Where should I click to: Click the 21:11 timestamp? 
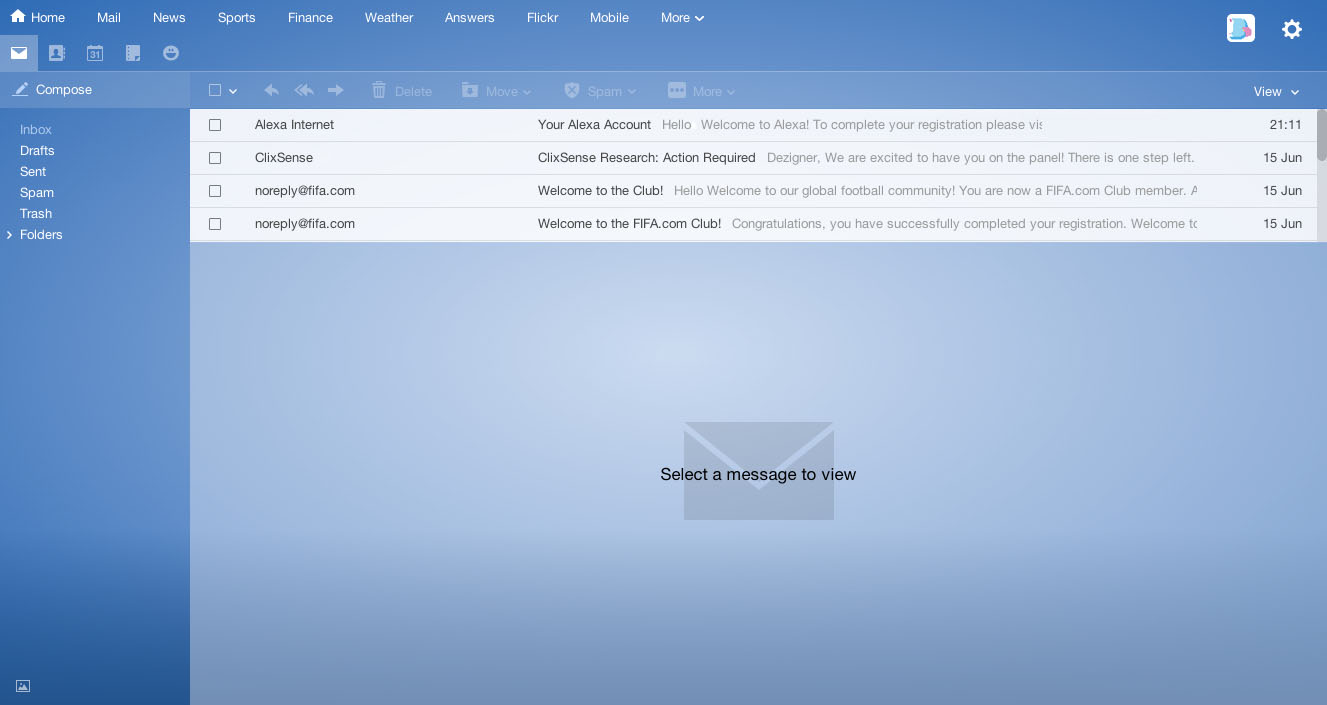1285,125
